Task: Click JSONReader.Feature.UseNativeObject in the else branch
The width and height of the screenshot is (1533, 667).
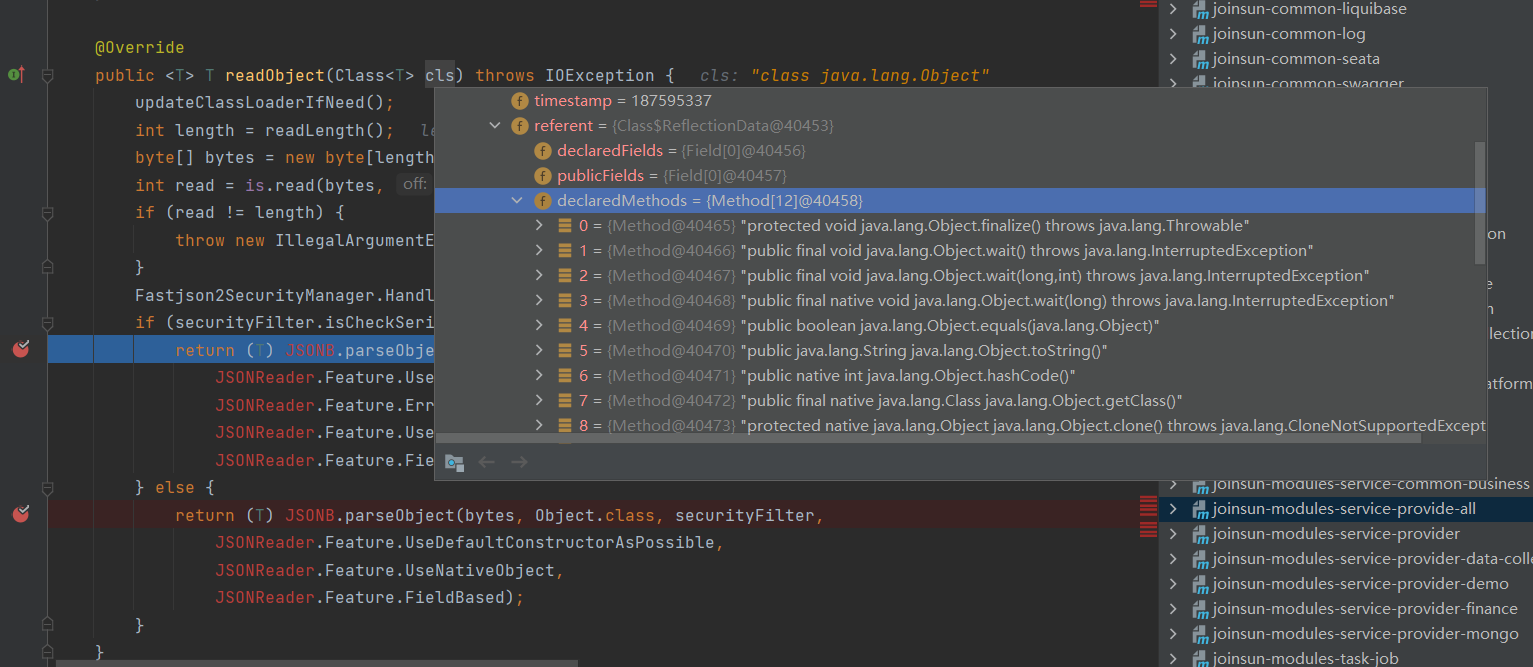Action: coord(385,570)
